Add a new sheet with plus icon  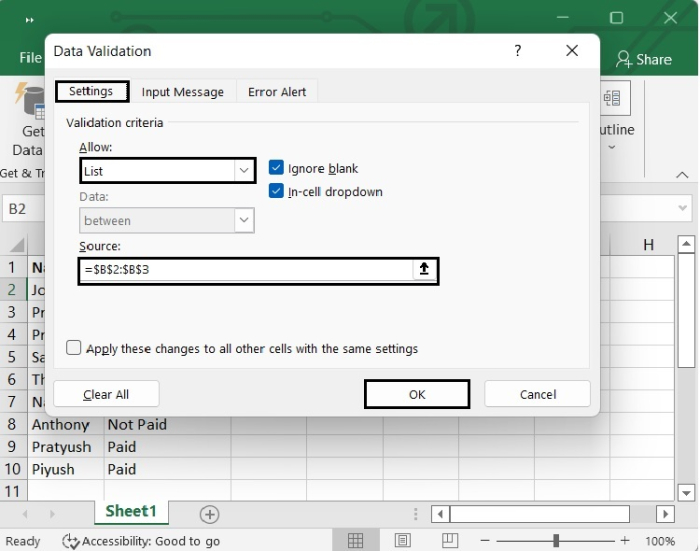point(209,514)
